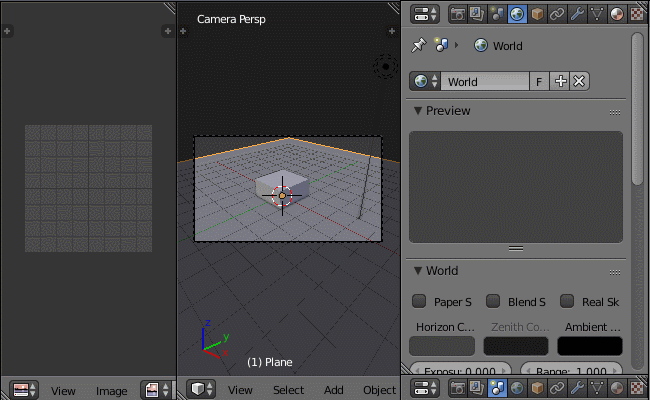The image size is (650, 400).
Task: Open the Material tab in the upper Properties header
Action: point(616,14)
